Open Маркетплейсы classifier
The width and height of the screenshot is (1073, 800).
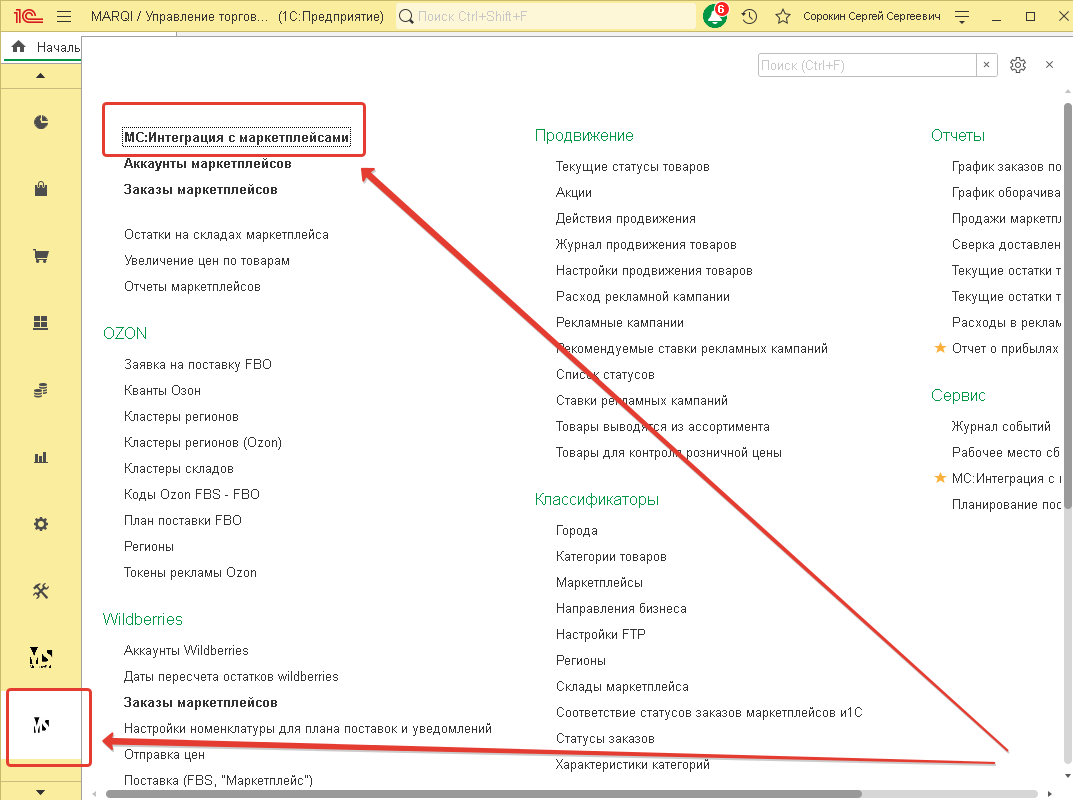click(x=599, y=582)
